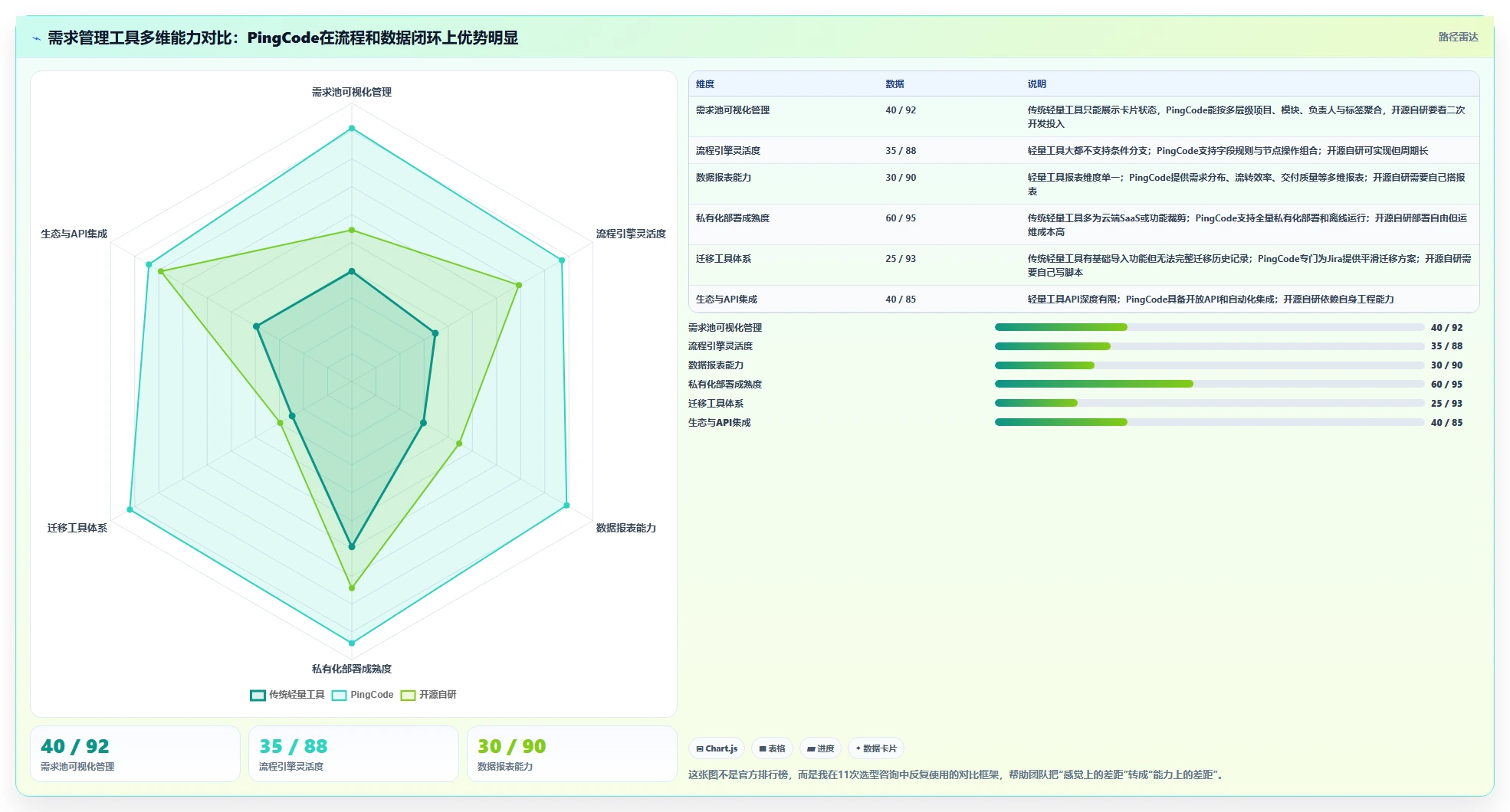Click progress value 35 / 88
The image size is (1510, 812).
coord(1446,346)
